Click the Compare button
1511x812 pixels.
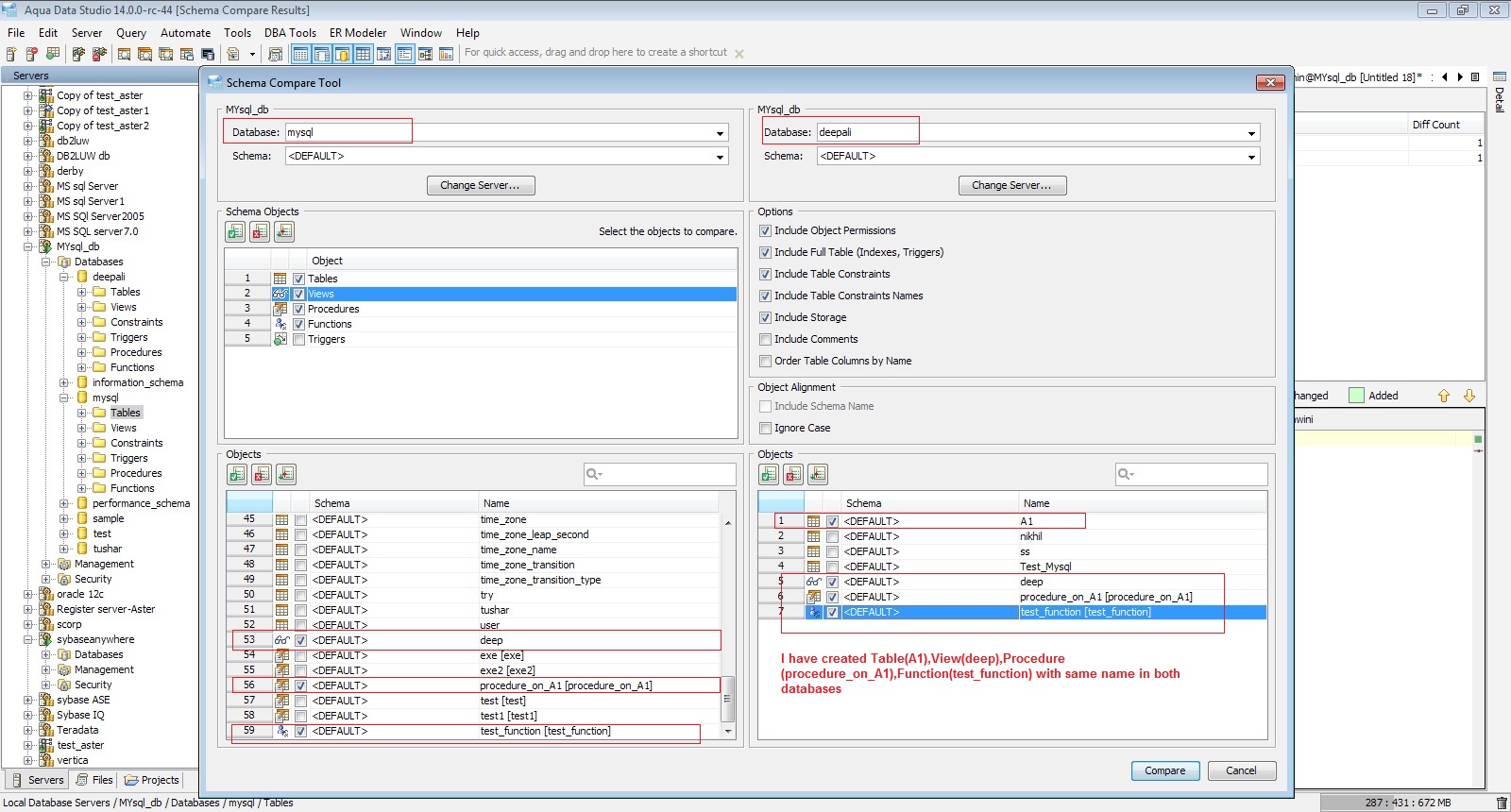click(1165, 770)
